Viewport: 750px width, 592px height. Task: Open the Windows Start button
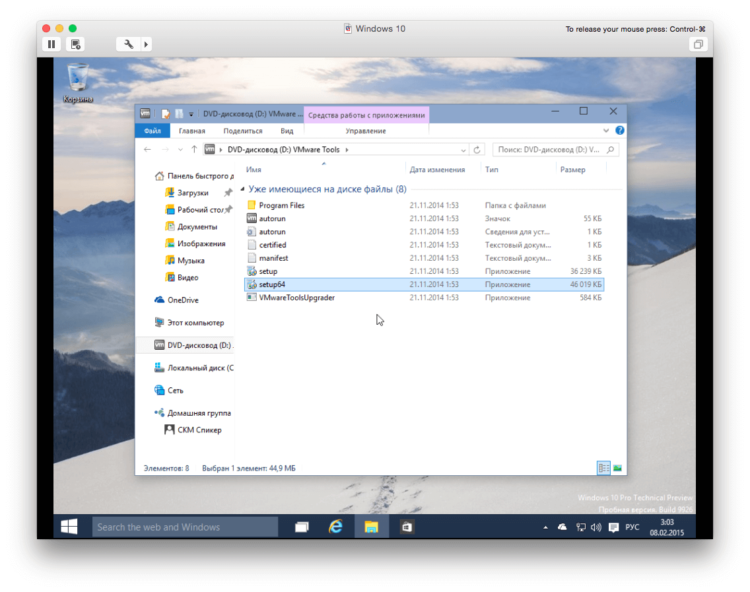pyautogui.click(x=69, y=526)
